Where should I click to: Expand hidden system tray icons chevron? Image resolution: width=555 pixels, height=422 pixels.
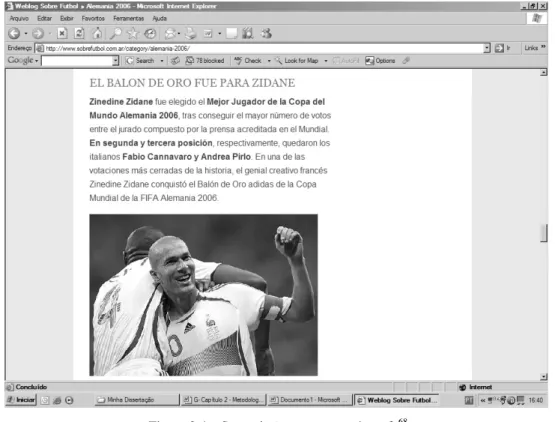[483, 400]
